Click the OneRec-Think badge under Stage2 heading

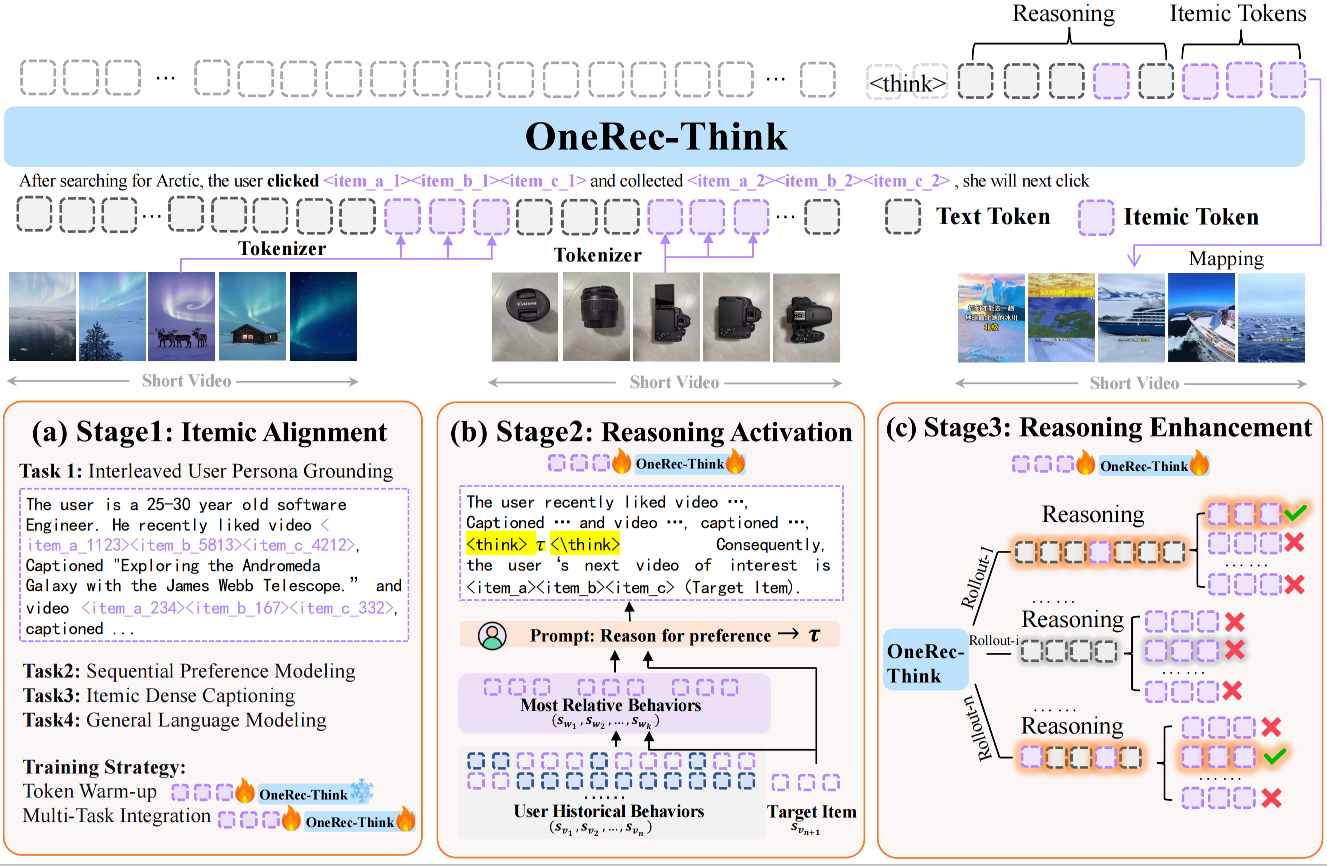point(679,464)
